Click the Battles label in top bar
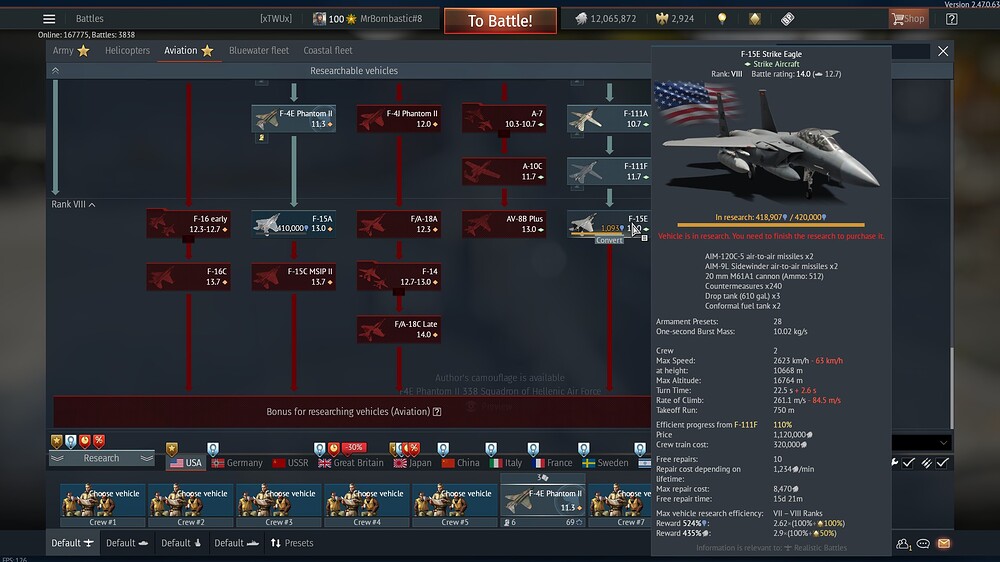This screenshot has width=1000, height=562. pos(89,18)
